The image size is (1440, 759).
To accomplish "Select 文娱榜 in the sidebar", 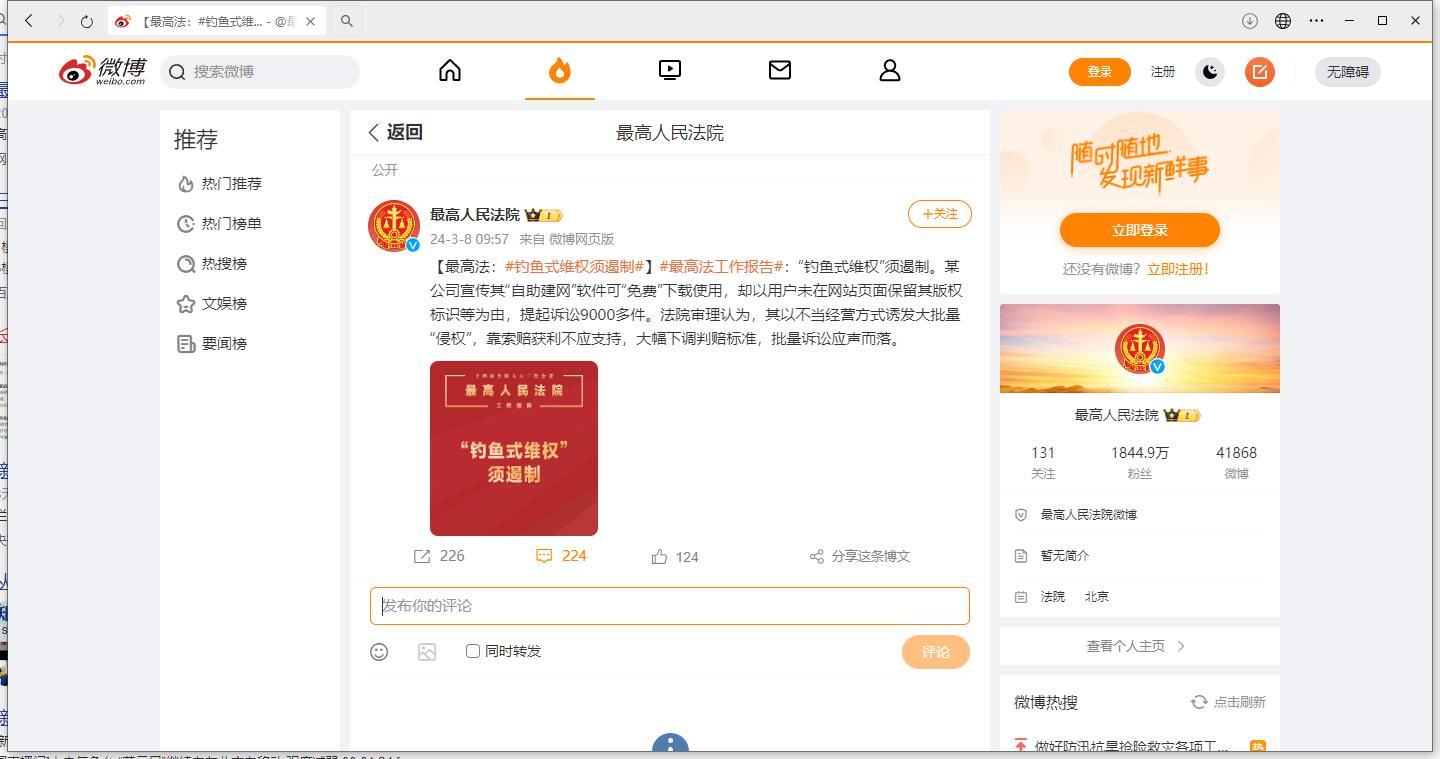I will (x=223, y=304).
